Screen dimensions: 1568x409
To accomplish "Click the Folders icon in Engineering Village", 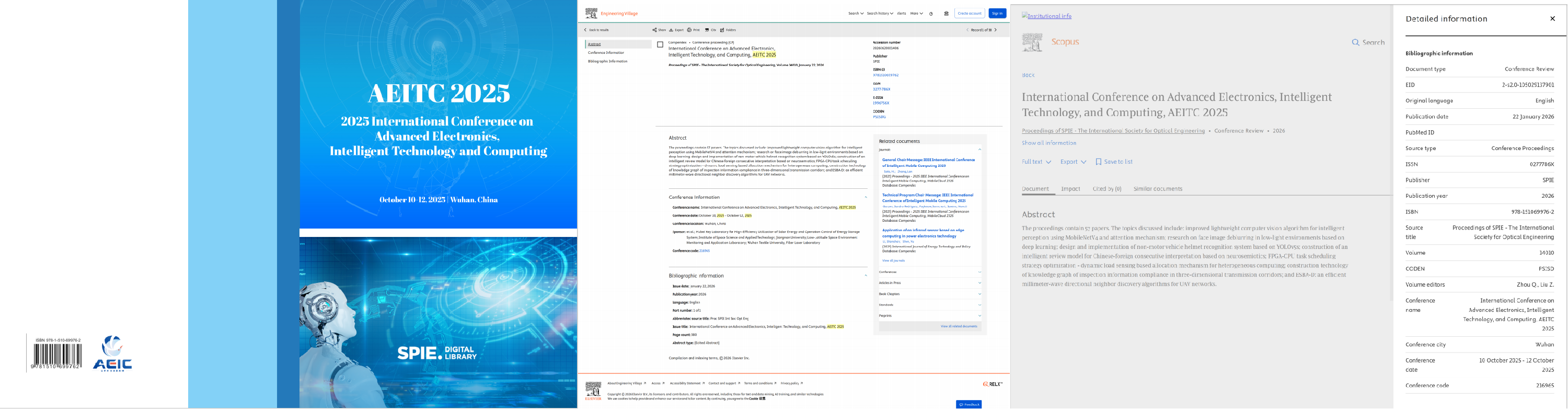I will point(722,30).
